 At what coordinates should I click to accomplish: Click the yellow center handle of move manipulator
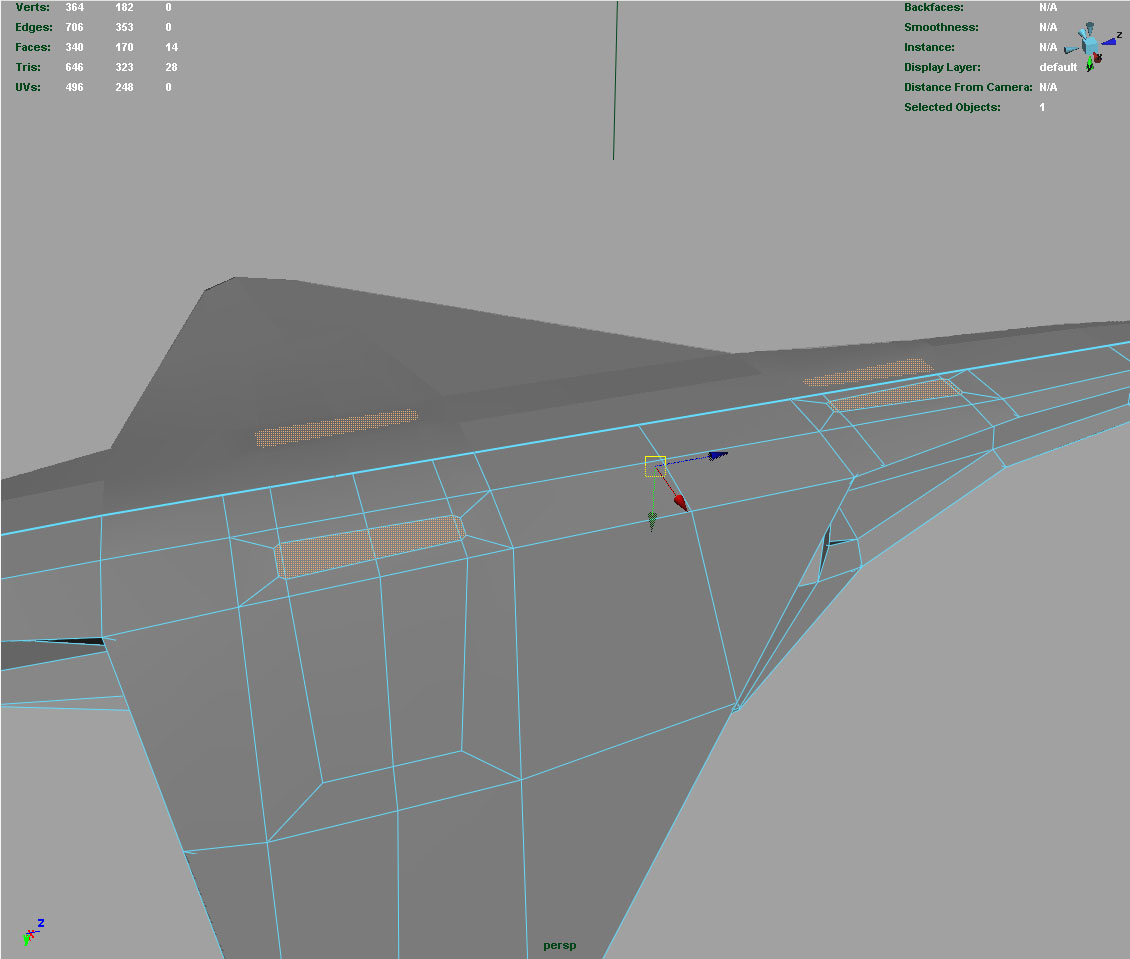click(655, 466)
